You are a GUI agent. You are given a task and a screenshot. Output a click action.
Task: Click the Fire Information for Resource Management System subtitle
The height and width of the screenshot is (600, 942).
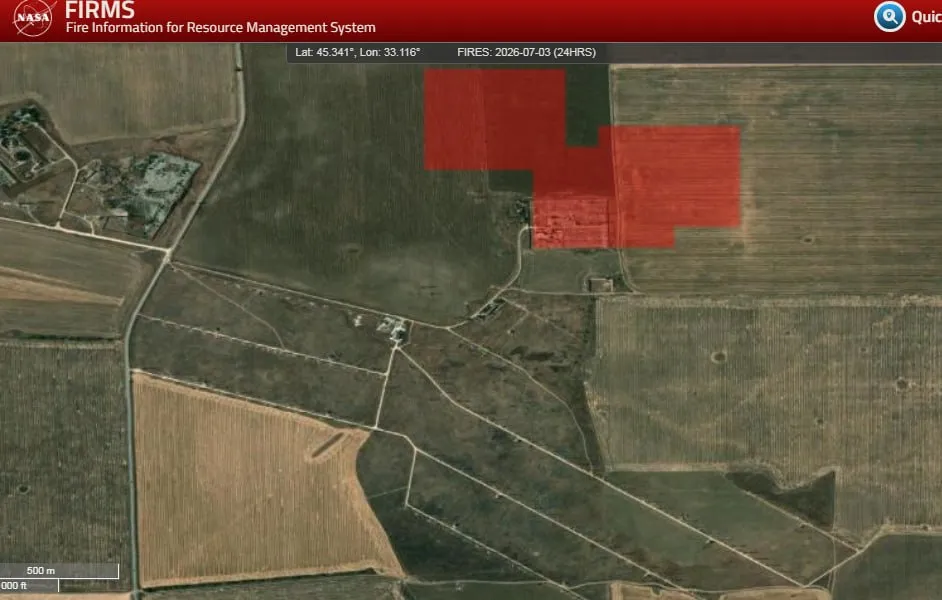[x=220, y=28]
